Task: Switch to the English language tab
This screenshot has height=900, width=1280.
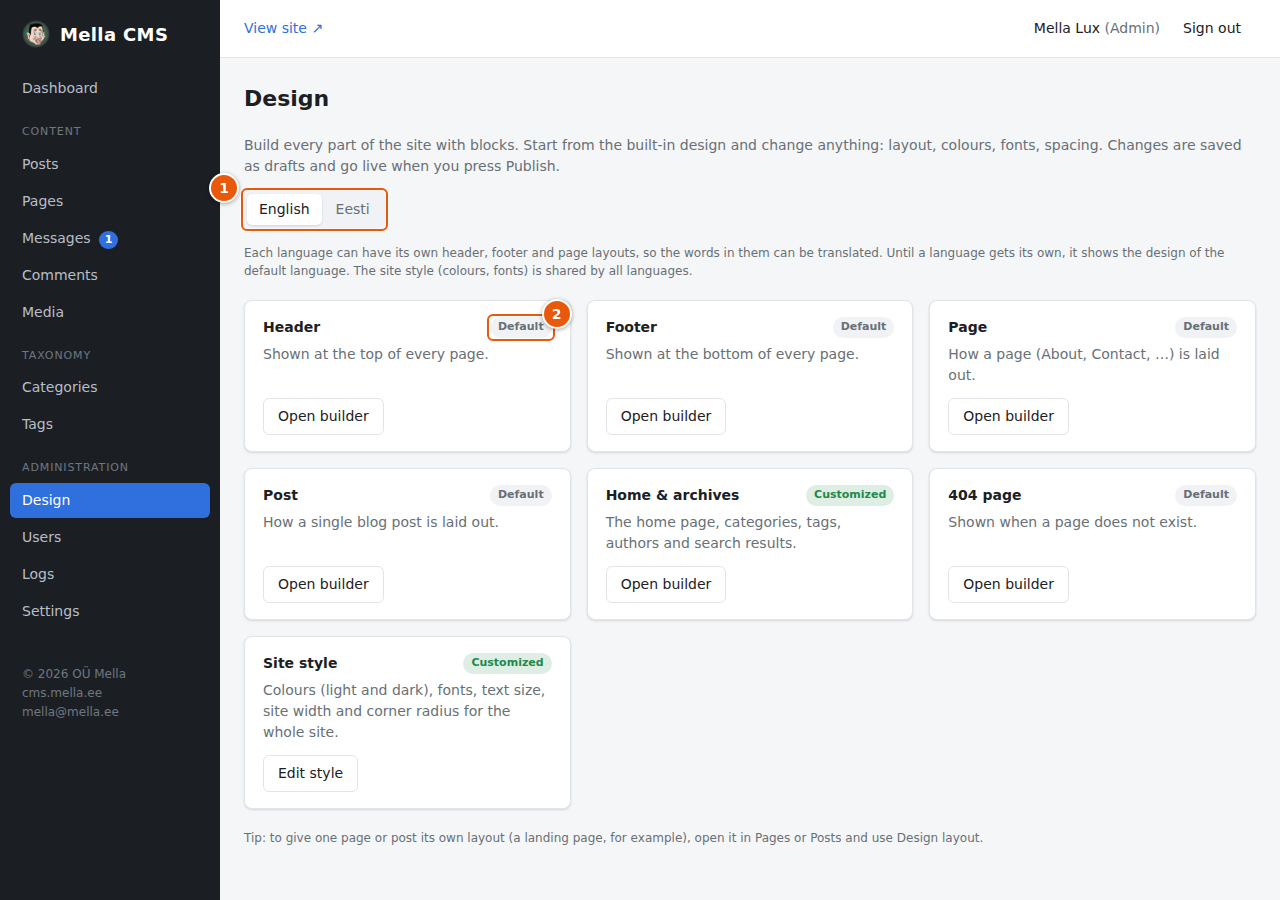Action: pos(284,209)
